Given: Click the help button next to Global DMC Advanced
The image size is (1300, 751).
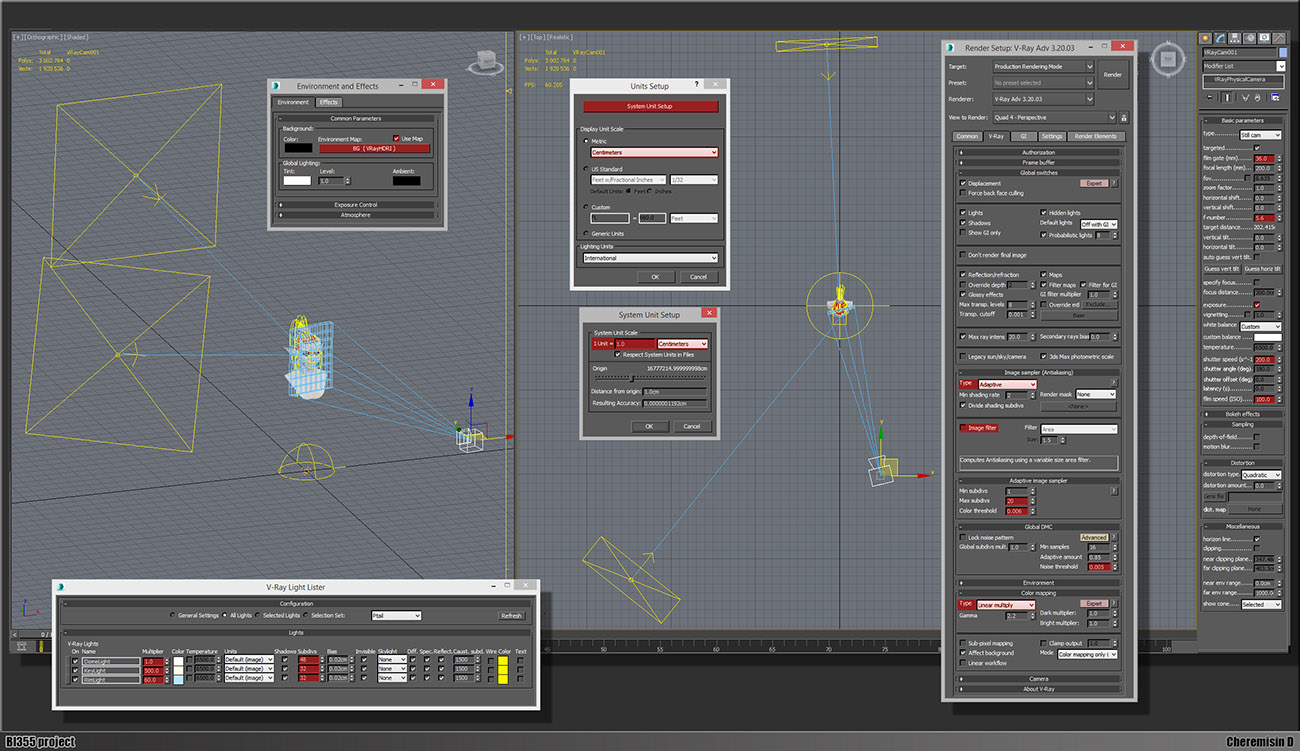Looking at the screenshot, I should [1114, 537].
